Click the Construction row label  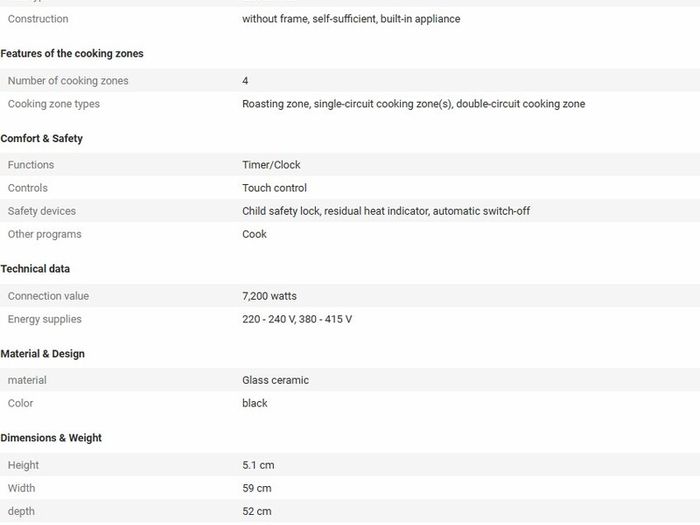(38, 19)
